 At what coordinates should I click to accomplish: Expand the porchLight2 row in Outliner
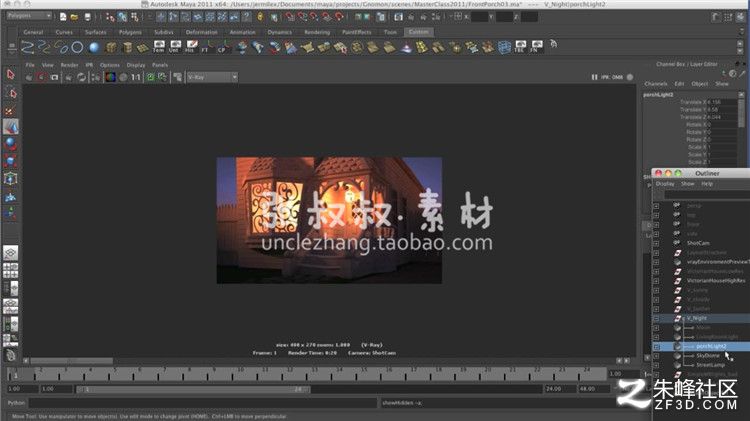(x=656, y=346)
